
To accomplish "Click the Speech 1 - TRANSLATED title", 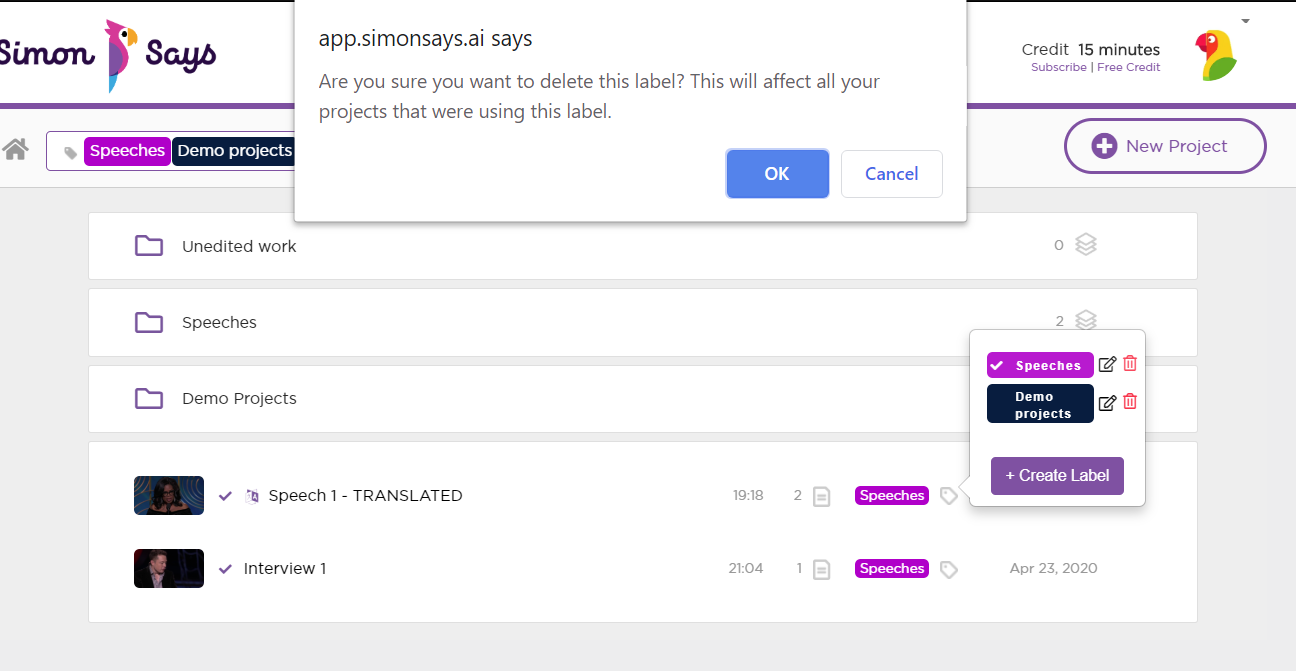I will pos(365,495).
